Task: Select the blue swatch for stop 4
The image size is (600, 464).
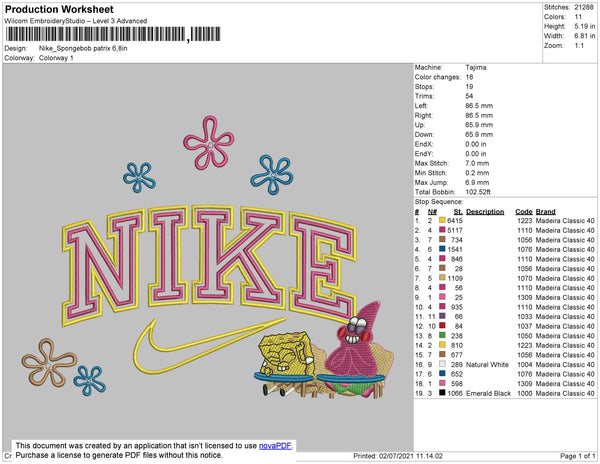Action: point(442,249)
